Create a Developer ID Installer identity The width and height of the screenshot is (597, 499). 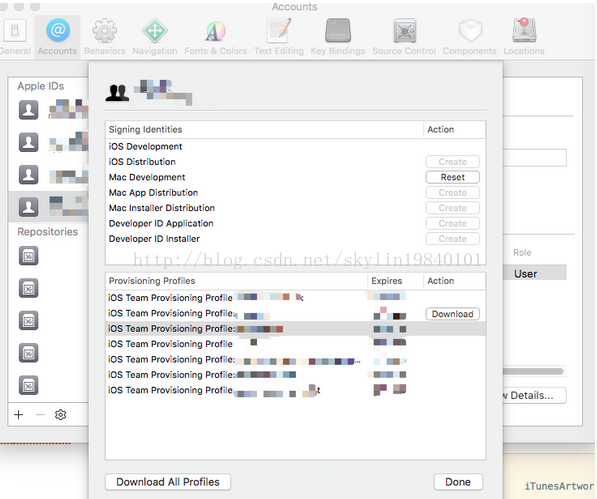(x=452, y=239)
